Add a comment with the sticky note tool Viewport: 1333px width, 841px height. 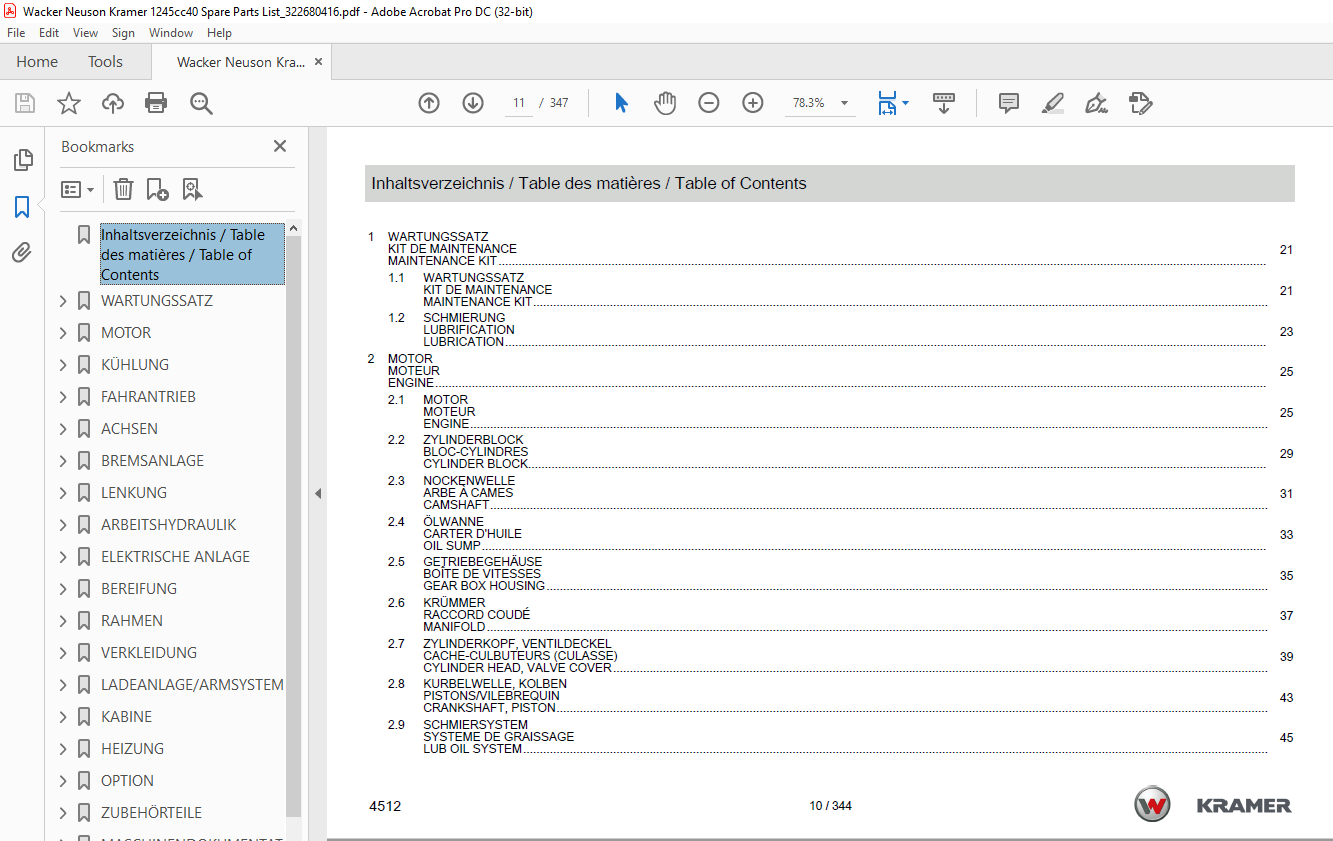point(1009,103)
